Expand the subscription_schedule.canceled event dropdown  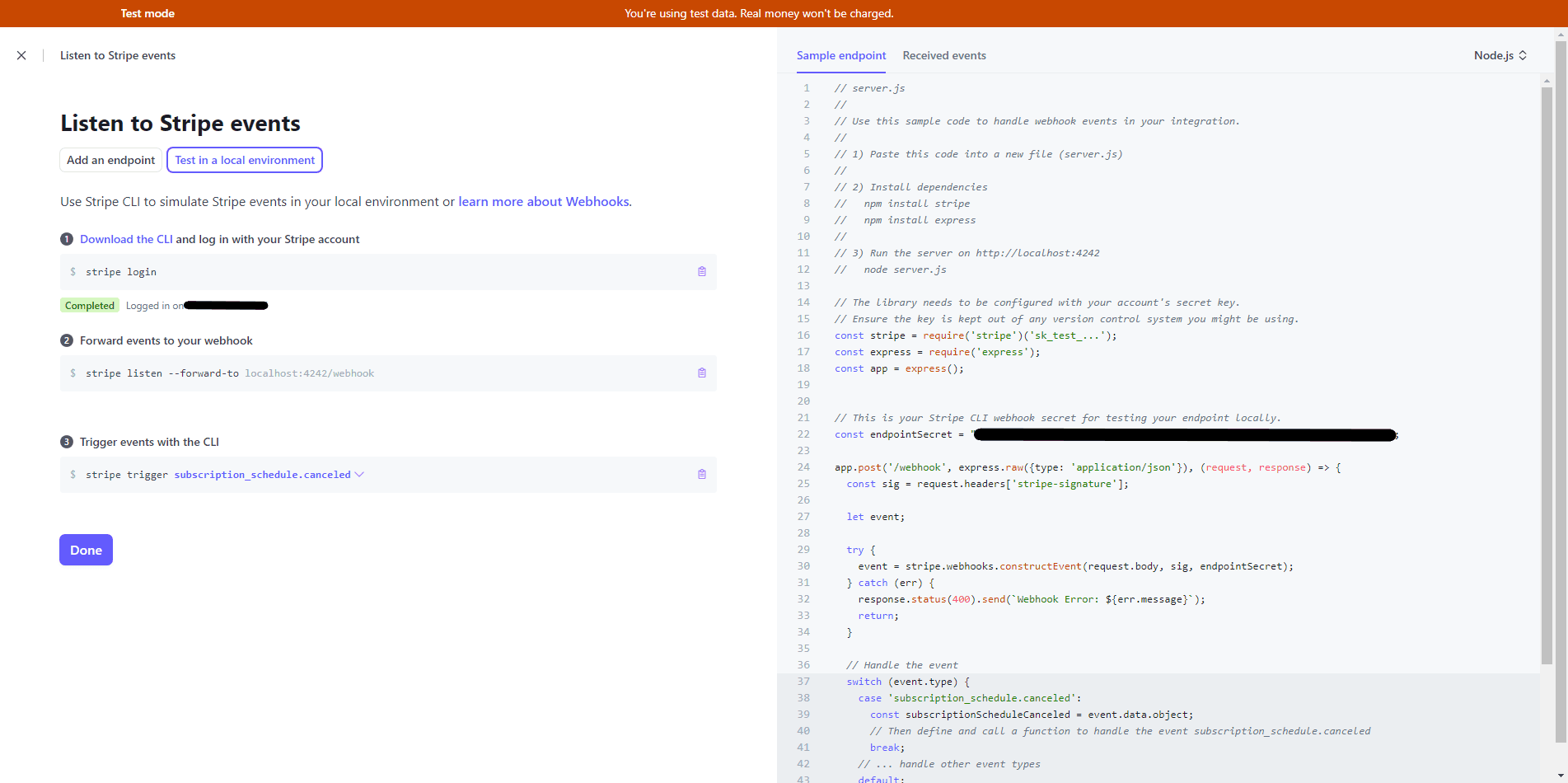tap(358, 475)
